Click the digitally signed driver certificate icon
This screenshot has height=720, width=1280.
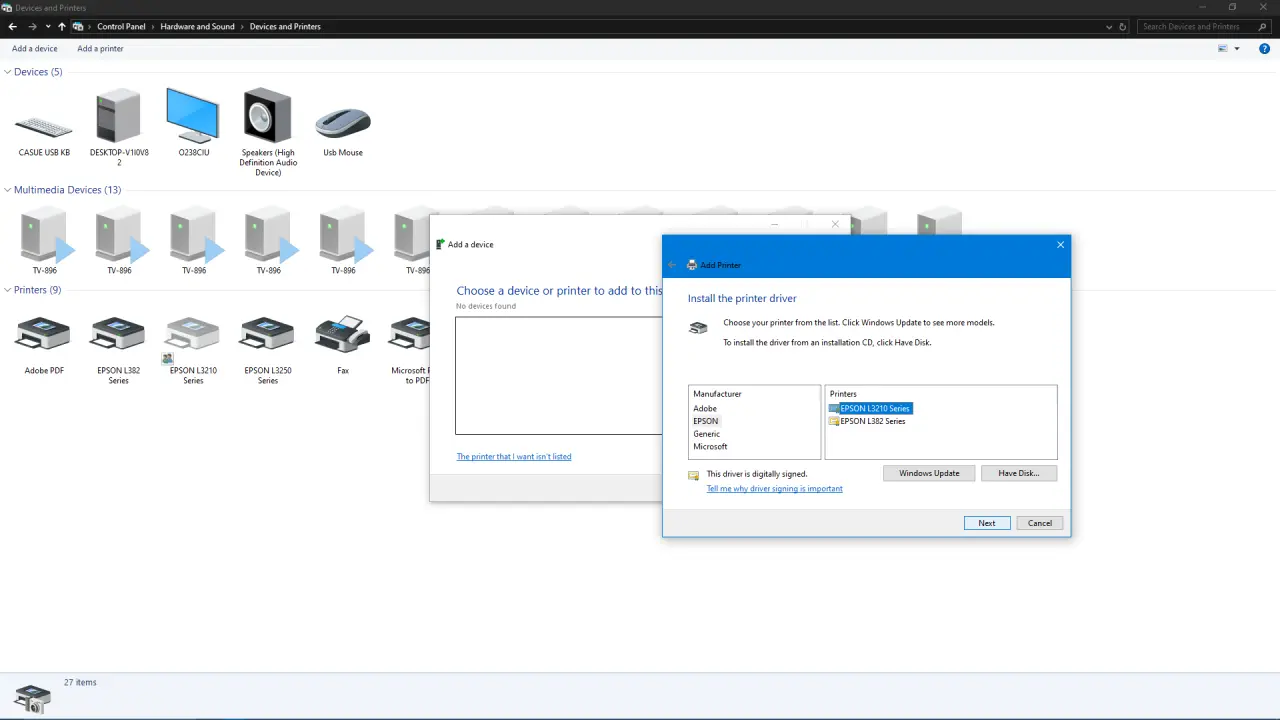click(694, 475)
